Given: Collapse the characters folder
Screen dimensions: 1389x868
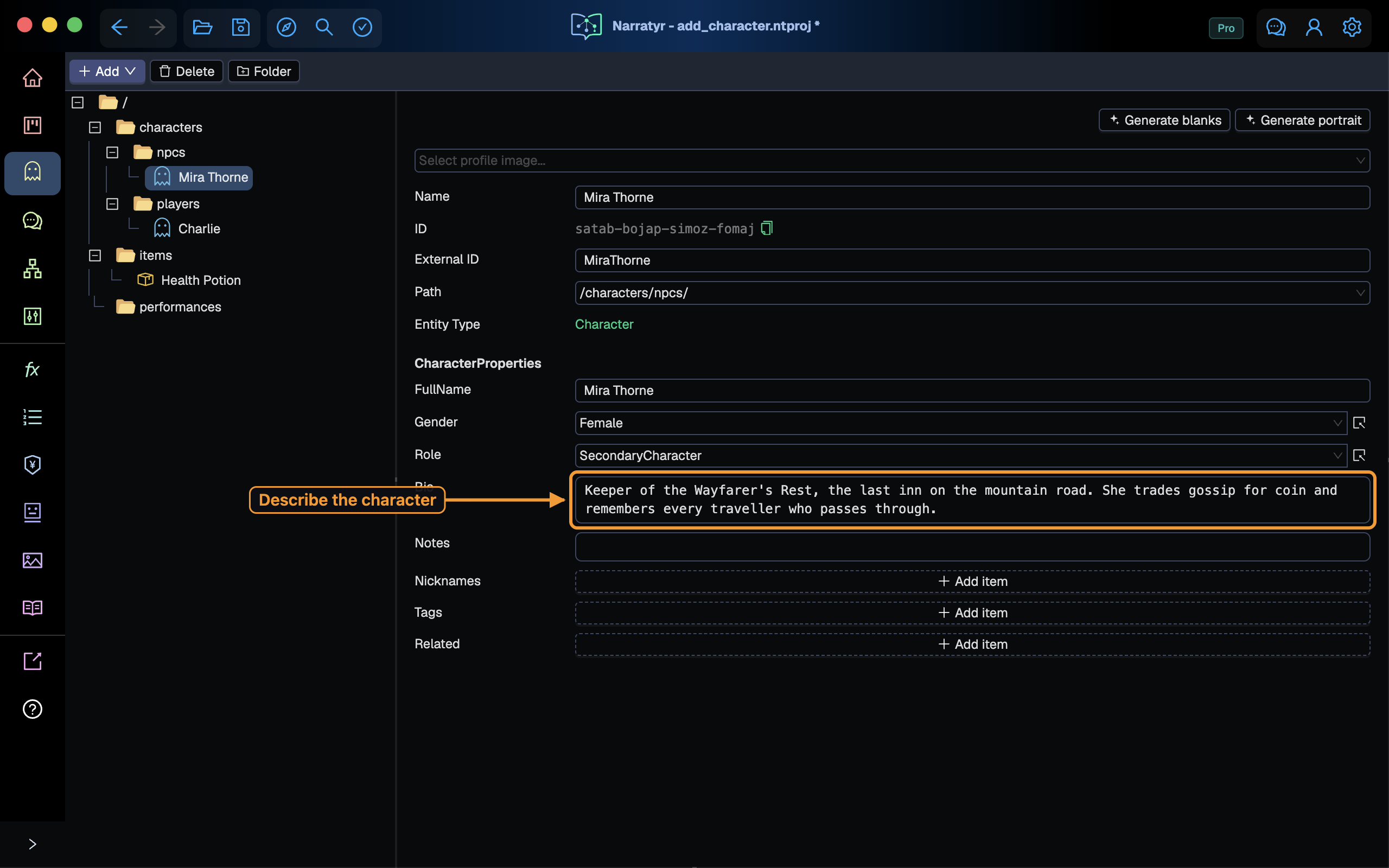Looking at the screenshot, I should (95, 127).
